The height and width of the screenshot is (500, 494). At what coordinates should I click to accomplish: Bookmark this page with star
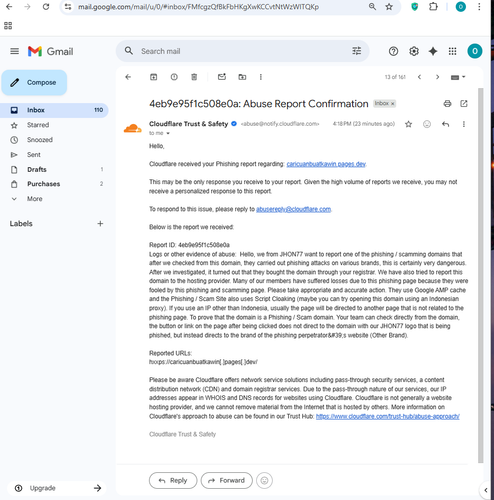(x=389, y=7)
